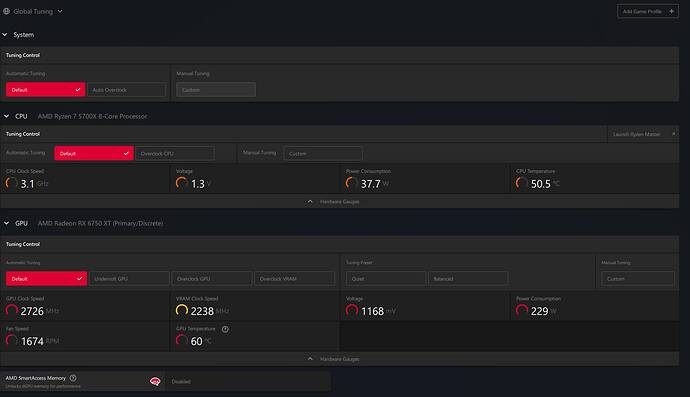Screen dimensions: 690x397
Task: Choose the Quiet tuning preset
Action: pyautogui.click(x=386, y=279)
